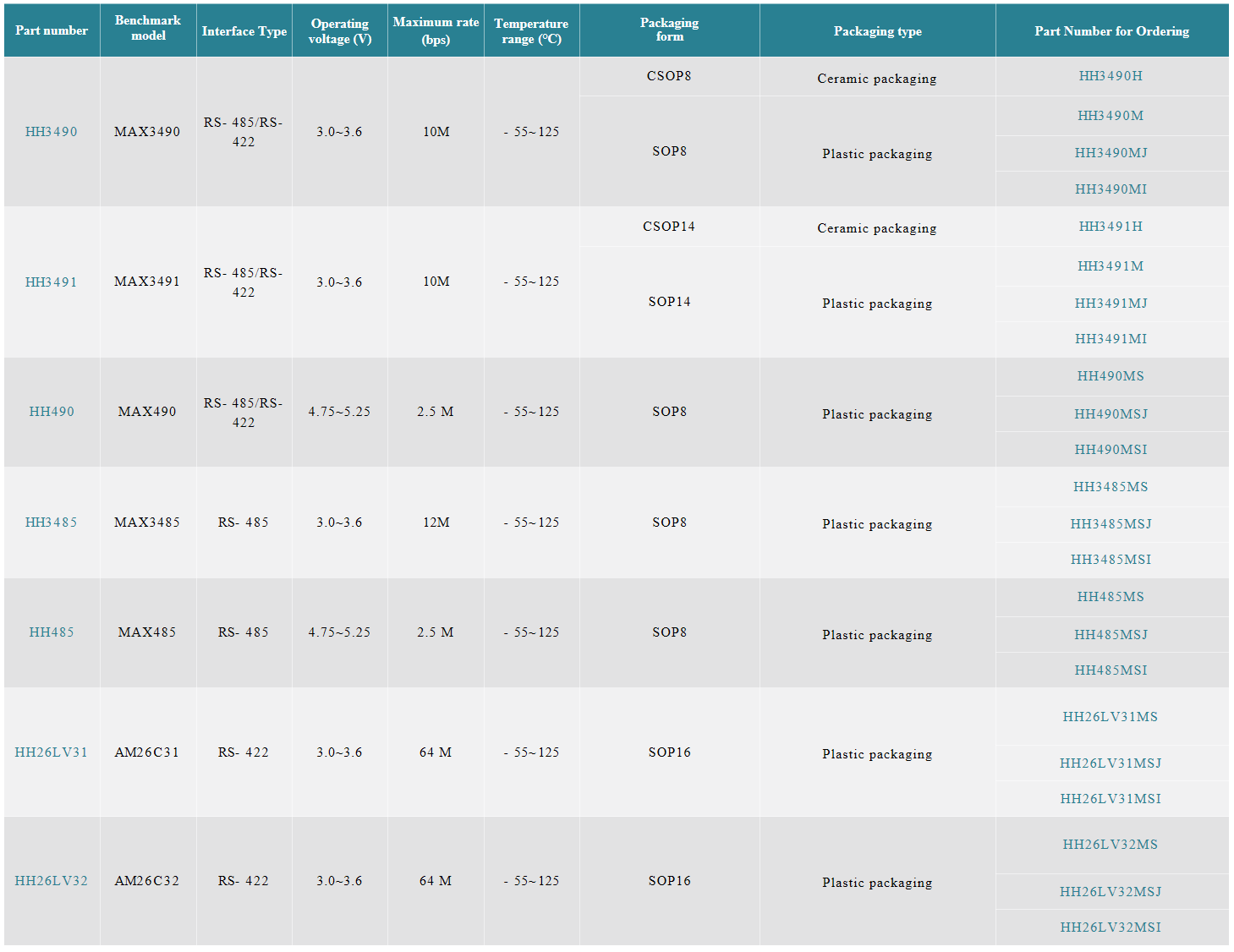Click ordering link HH485MSJ
The image size is (1234, 952).
point(1111,635)
